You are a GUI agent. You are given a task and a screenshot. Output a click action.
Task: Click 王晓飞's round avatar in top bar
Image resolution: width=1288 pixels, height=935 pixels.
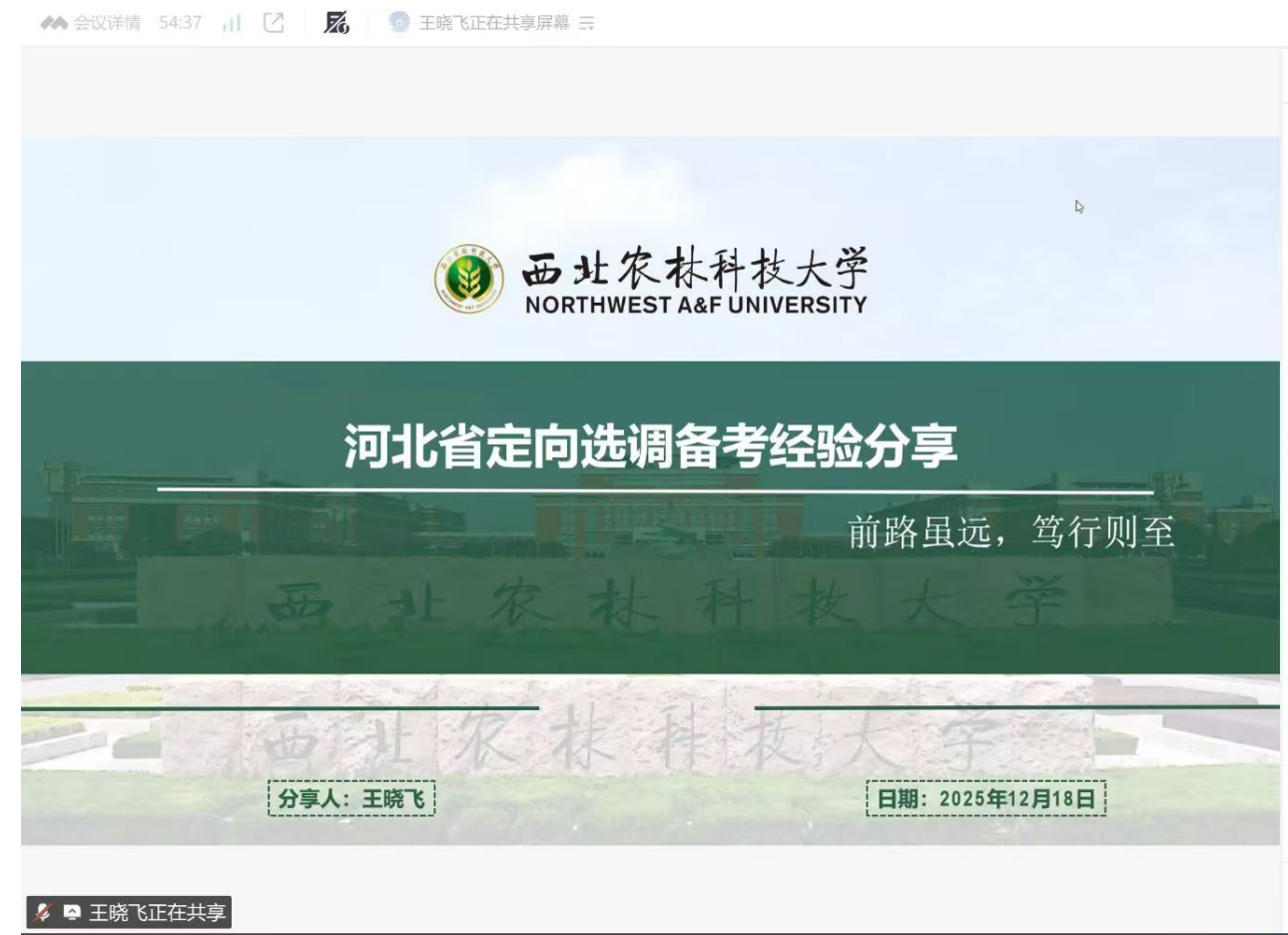pos(399,23)
